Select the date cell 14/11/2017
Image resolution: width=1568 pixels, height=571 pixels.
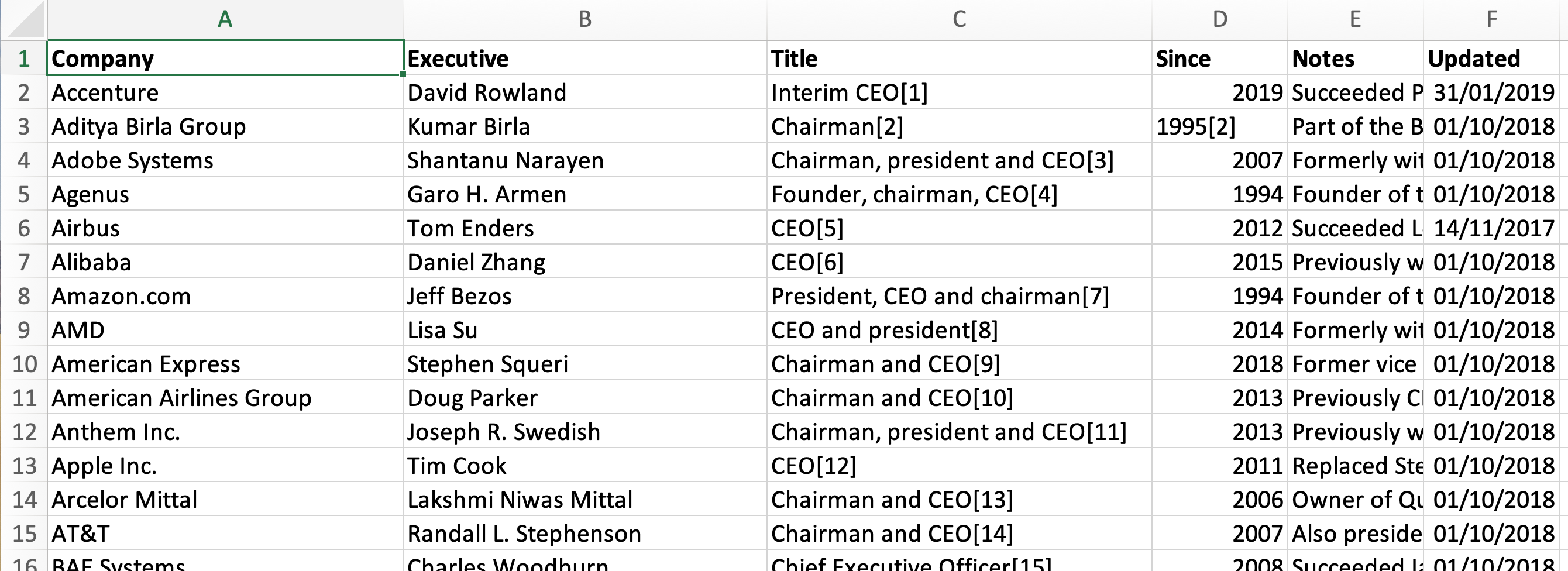click(x=1491, y=228)
